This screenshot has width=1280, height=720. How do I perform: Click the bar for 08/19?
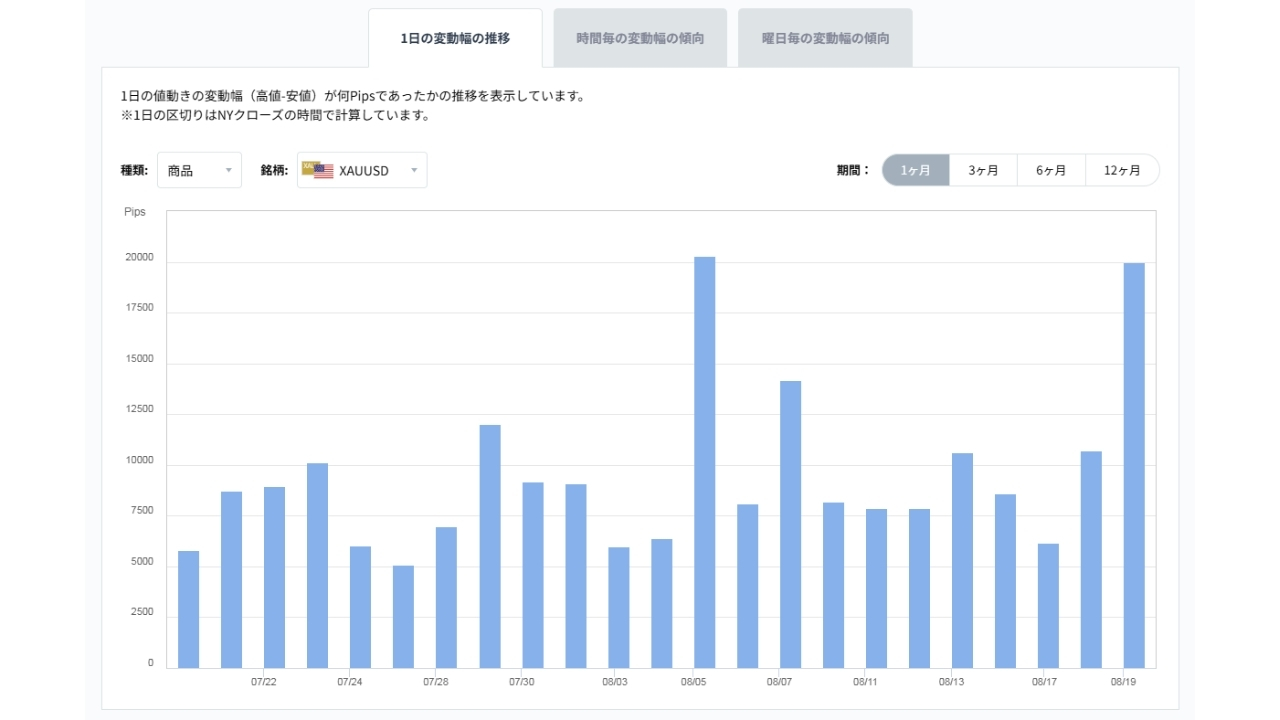[1134, 465]
